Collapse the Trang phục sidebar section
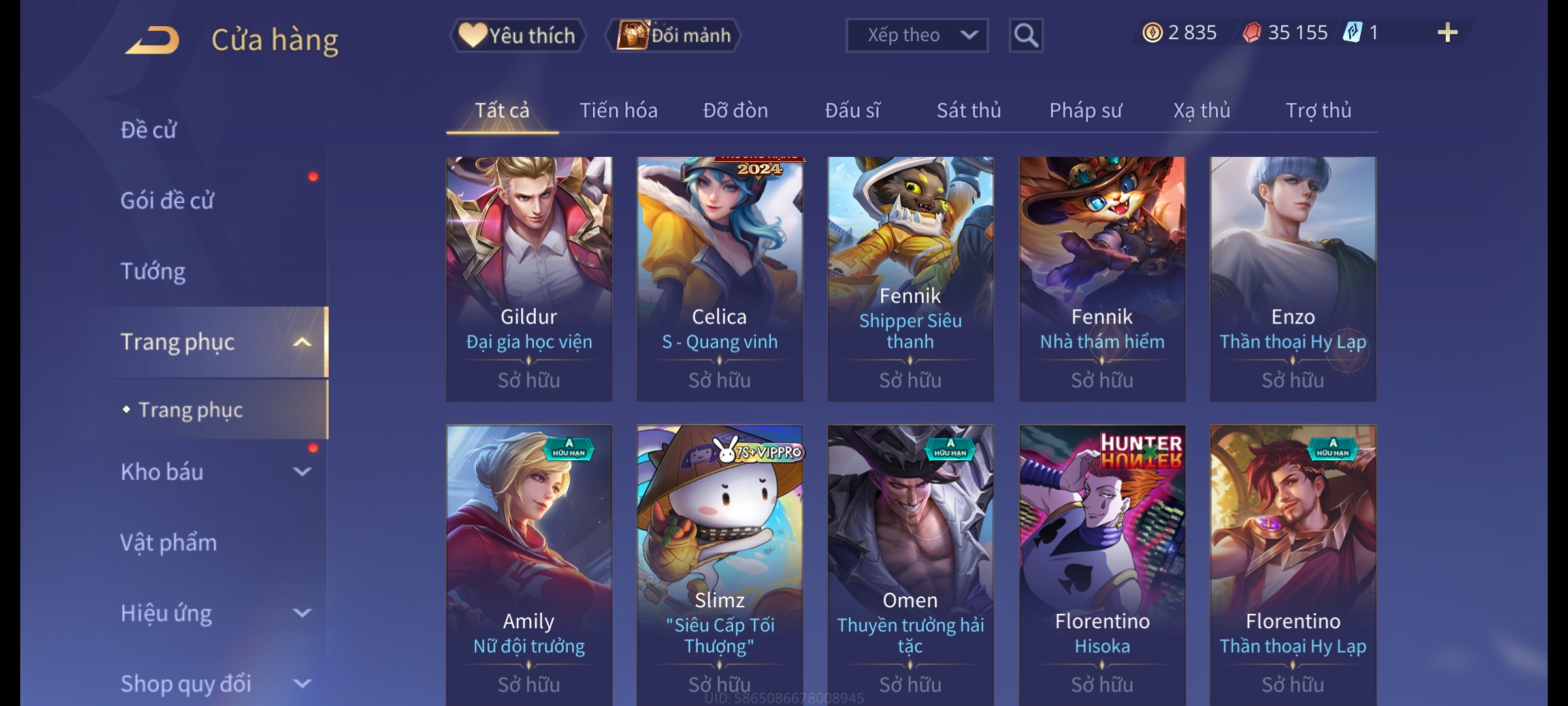The image size is (1568, 706). point(302,342)
